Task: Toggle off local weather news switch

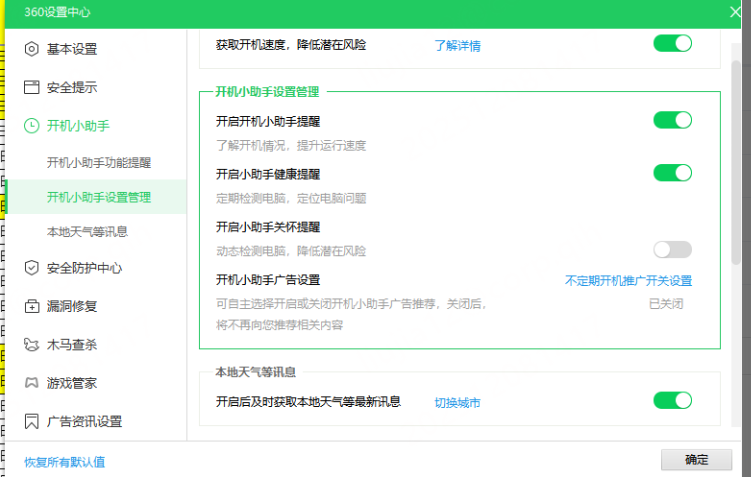Action: tap(672, 401)
